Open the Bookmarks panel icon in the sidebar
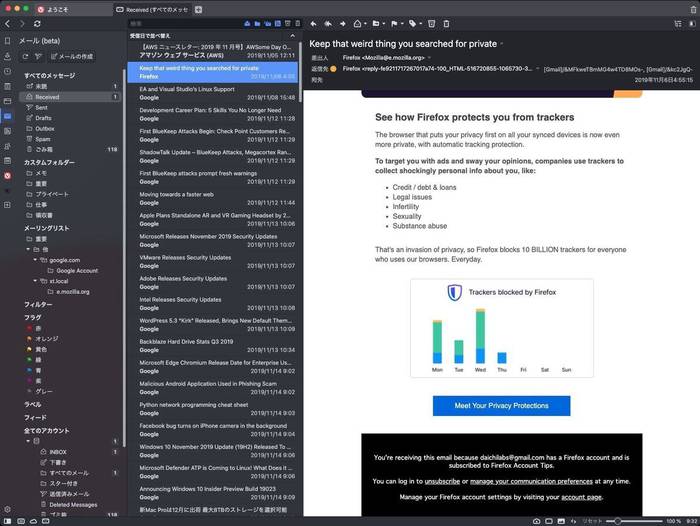This screenshot has height=526, width=700. point(7,41)
